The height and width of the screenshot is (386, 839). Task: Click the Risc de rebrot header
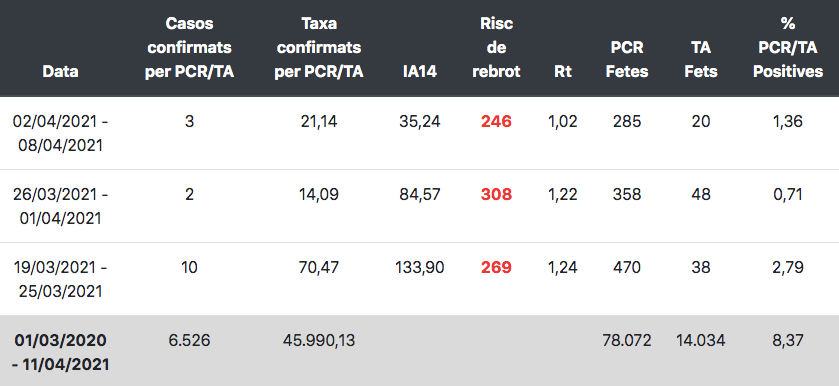coord(497,48)
